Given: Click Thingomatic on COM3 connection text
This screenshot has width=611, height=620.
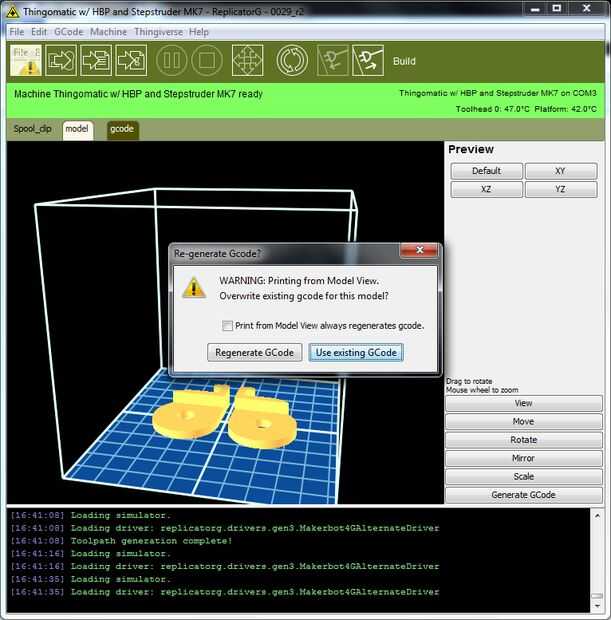Looking at the screenshot, I should pos(498,93).
